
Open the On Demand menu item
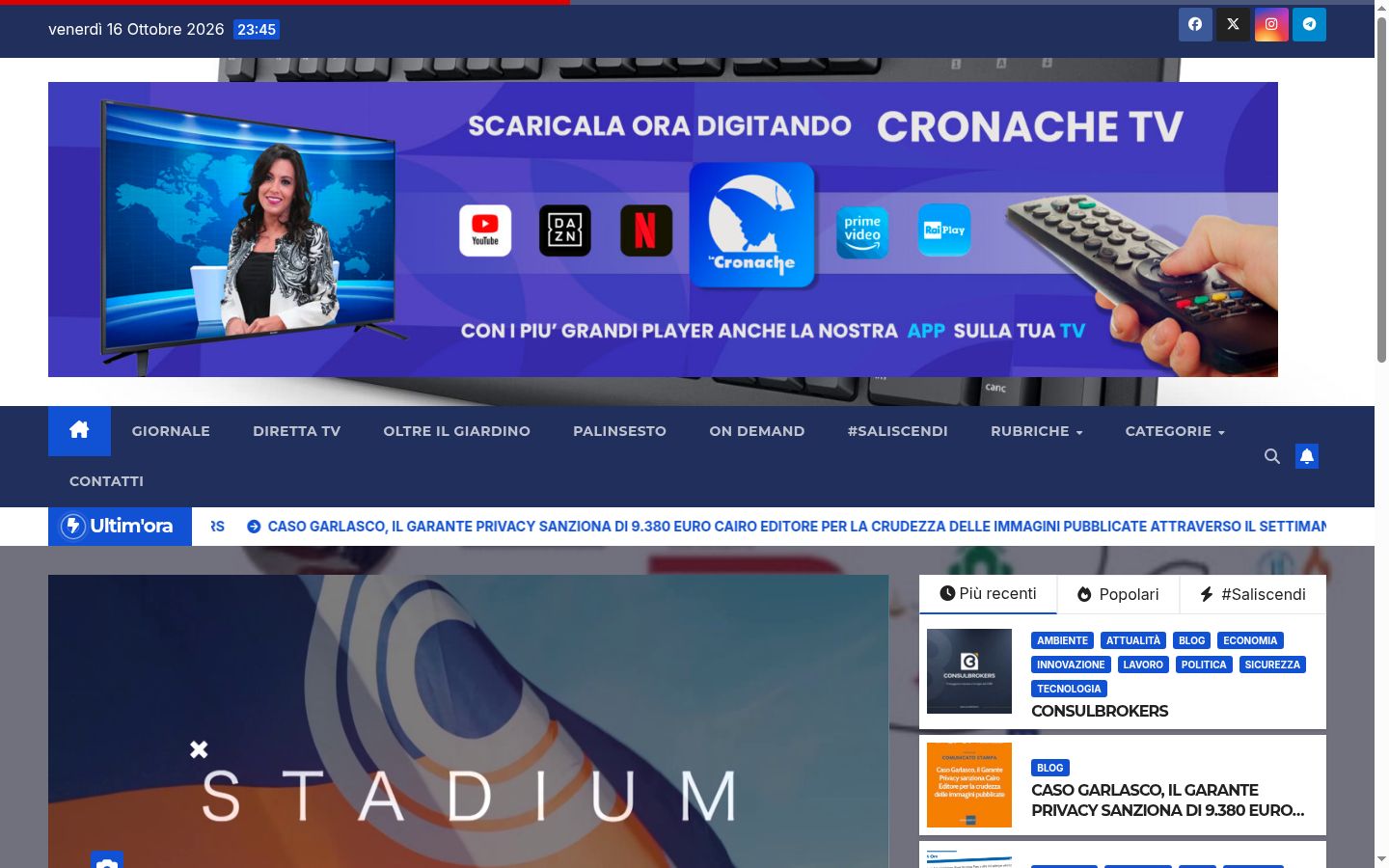point(757,431)
